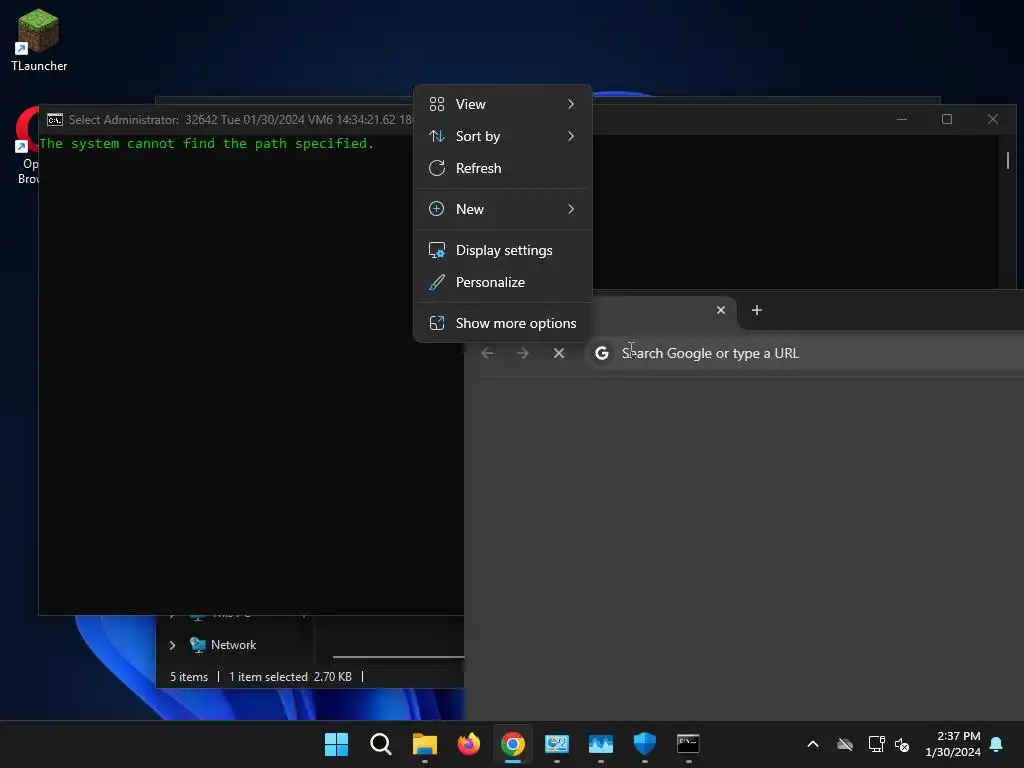The image size is (1024, 768).
Task: Click the Display settings monitor icon
Action: pyautogui.click(x=437, y=251)
